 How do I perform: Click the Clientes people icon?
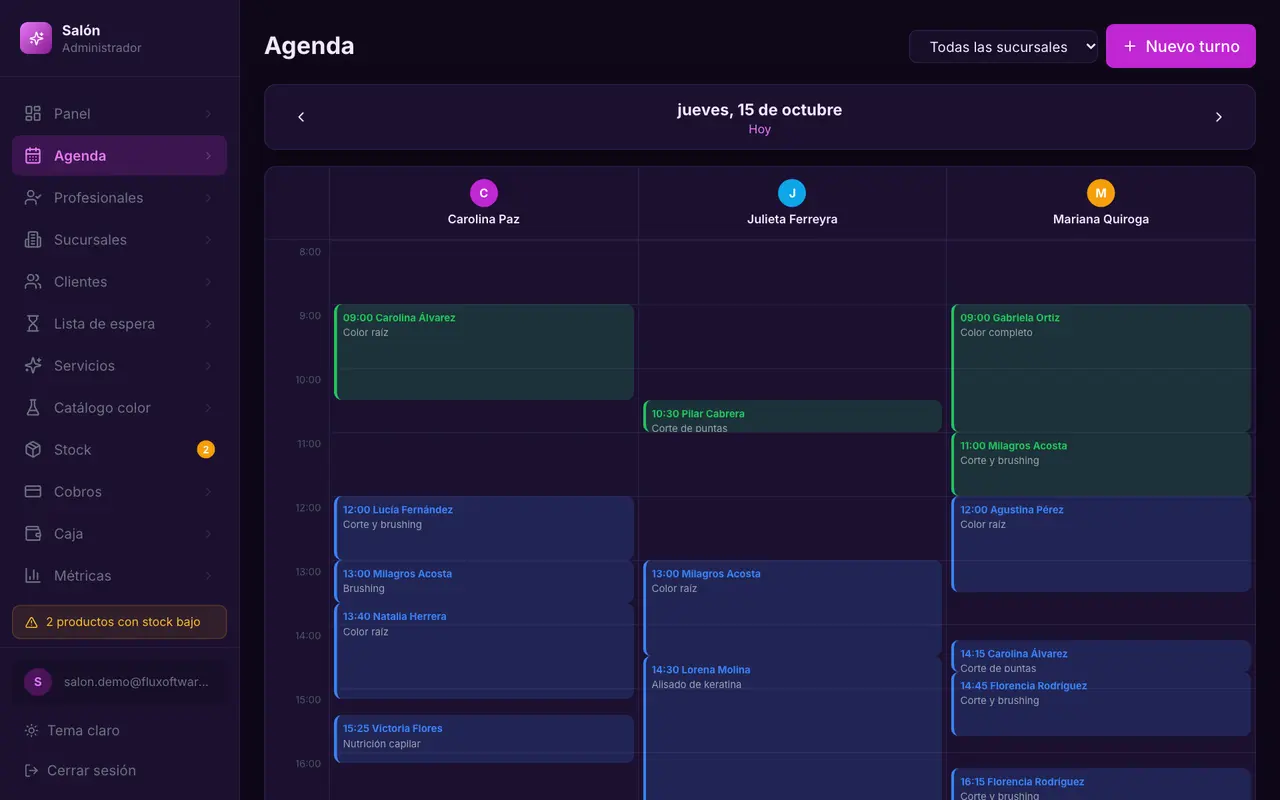(x=33, y=282)
